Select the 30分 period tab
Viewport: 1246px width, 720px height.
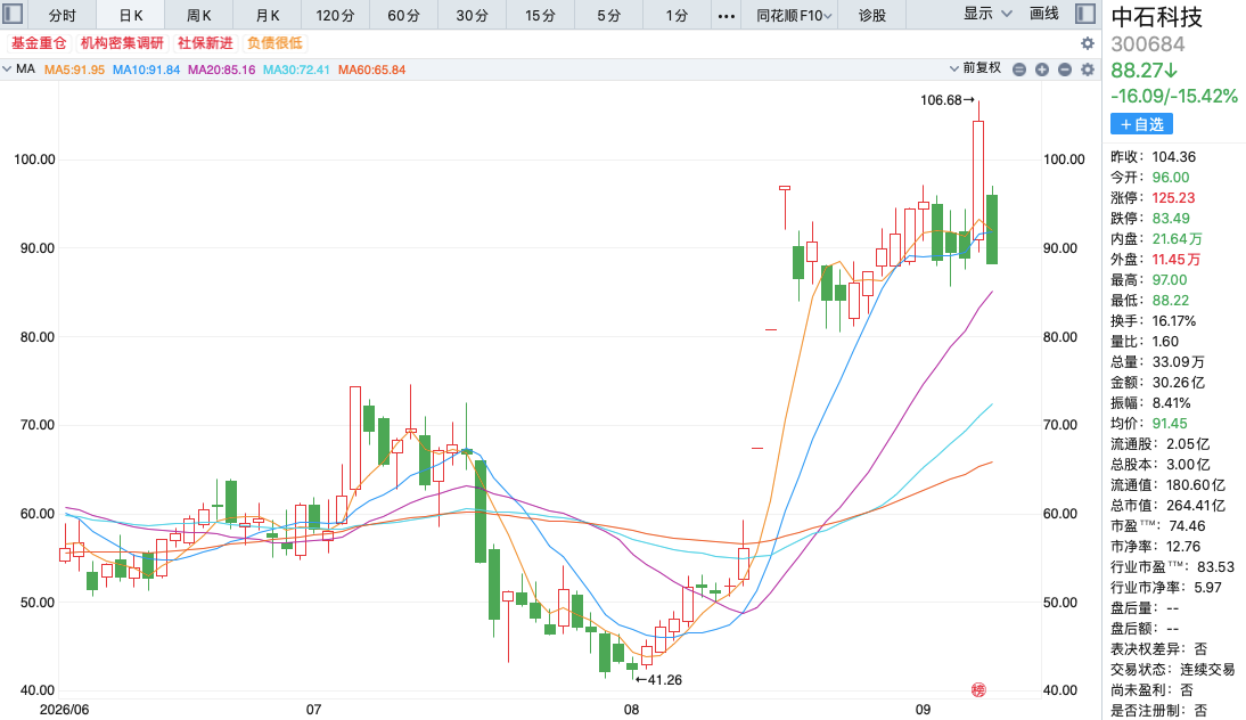[471, 15]
